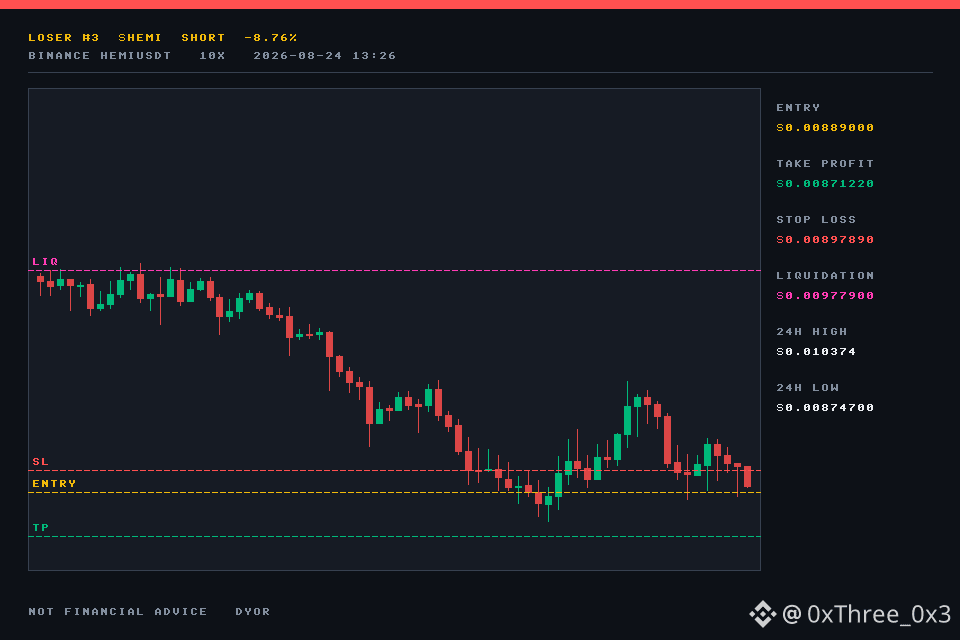Click stop loss value $0.00897890
Viewport: 960px width, 640px height.
tap(825, 239)
